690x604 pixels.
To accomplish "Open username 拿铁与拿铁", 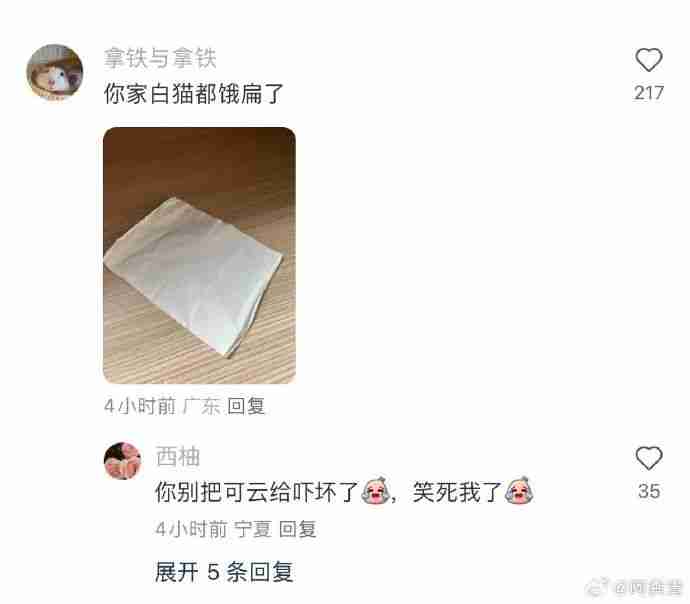I will (x=160, y=58).
